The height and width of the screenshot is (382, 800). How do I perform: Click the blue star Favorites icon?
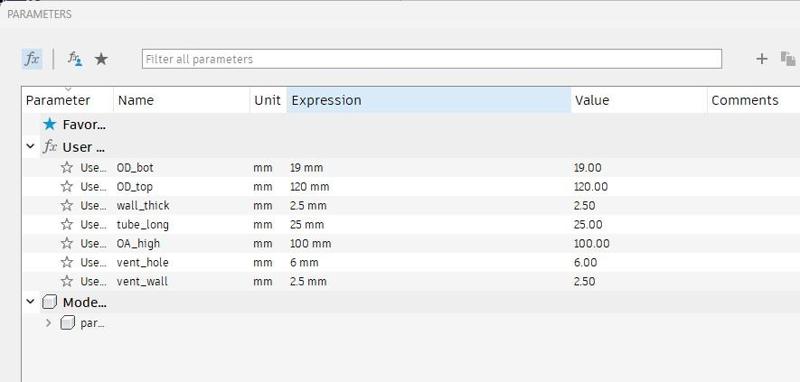[49, 124]
